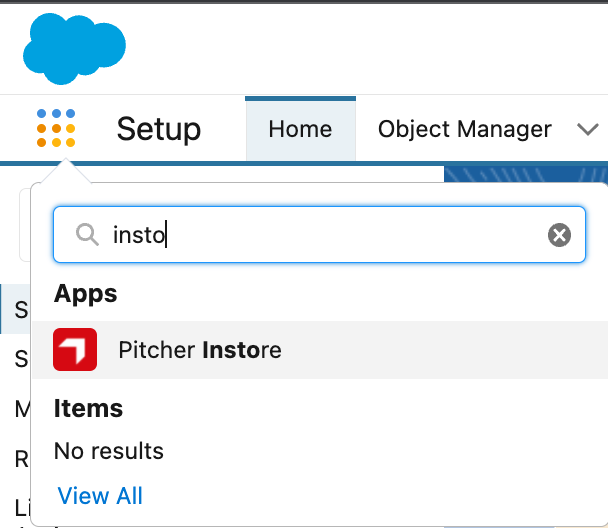The width and height of the screenshot is (608, 528).
Task: Click the Salesforce cloud logo
Action: coord(74,50)
